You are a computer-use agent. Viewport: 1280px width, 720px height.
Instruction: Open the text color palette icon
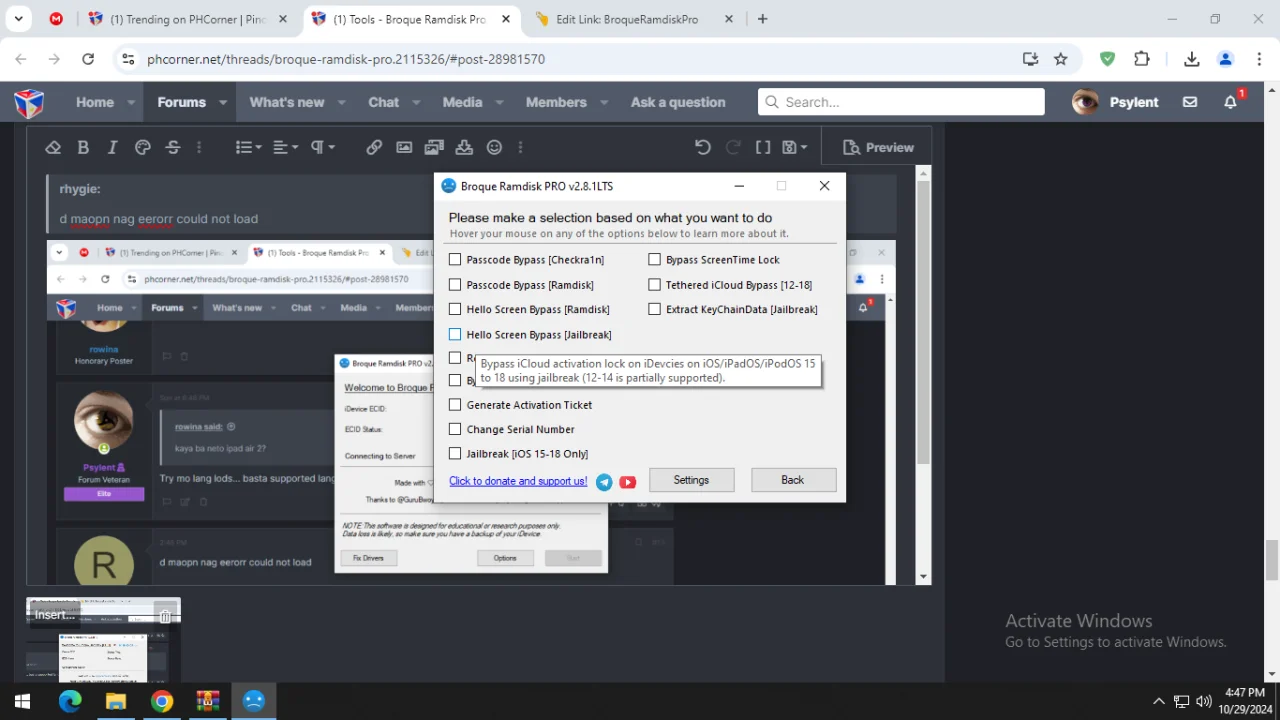pos(142,147)
